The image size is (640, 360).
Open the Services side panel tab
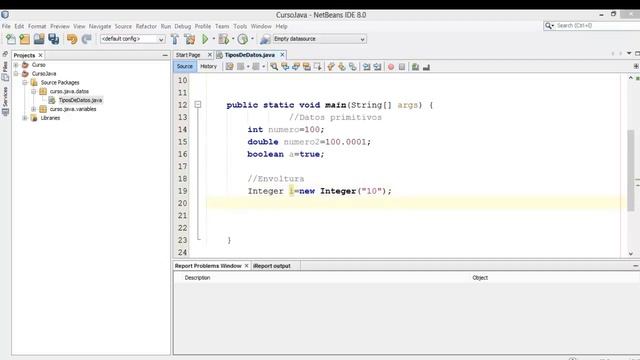[x=5, y=101]
